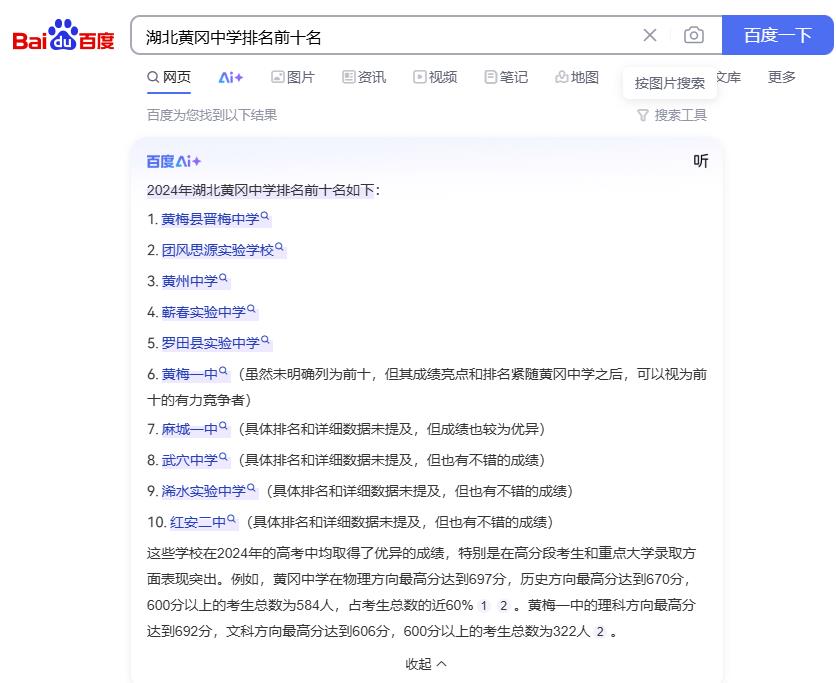Switch to the 视频 tab
Viewport: 836px width, 683px height.
point(435,77)
